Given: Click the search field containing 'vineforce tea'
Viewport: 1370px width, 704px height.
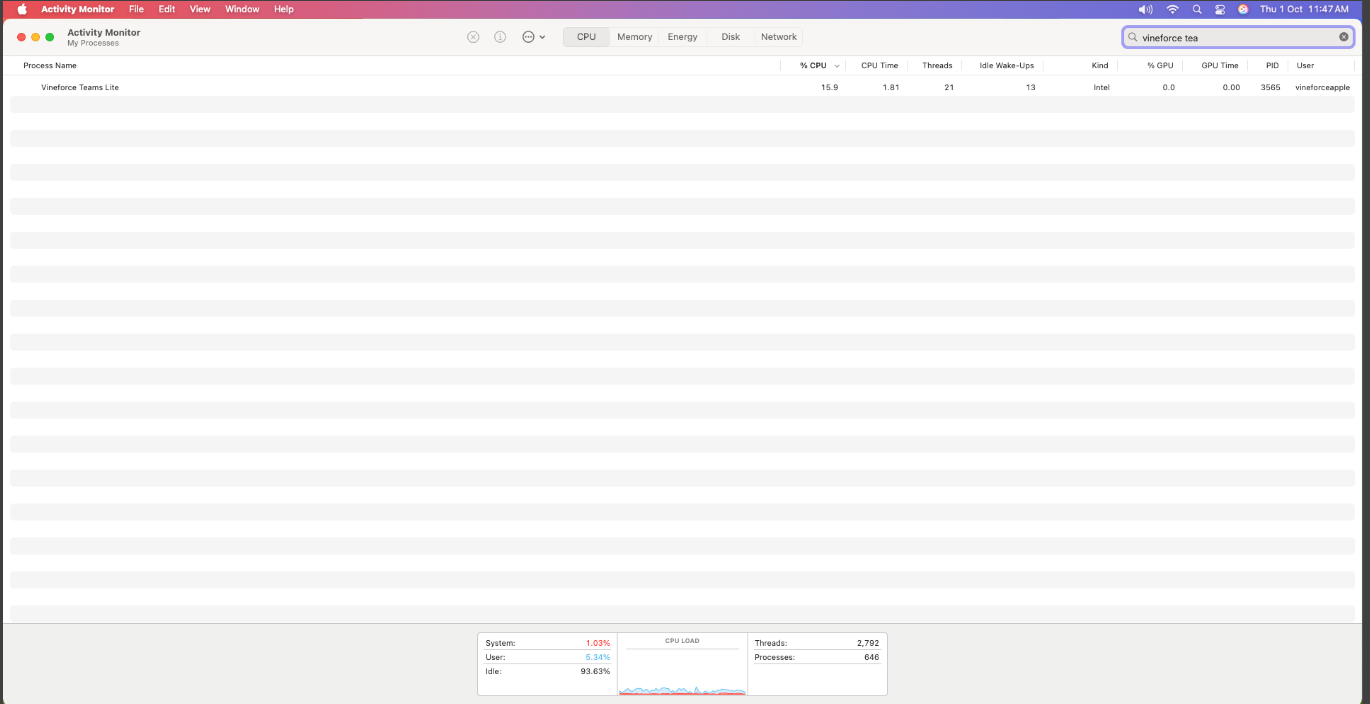Looking at the screenshot, I should tap(1238, 37).
